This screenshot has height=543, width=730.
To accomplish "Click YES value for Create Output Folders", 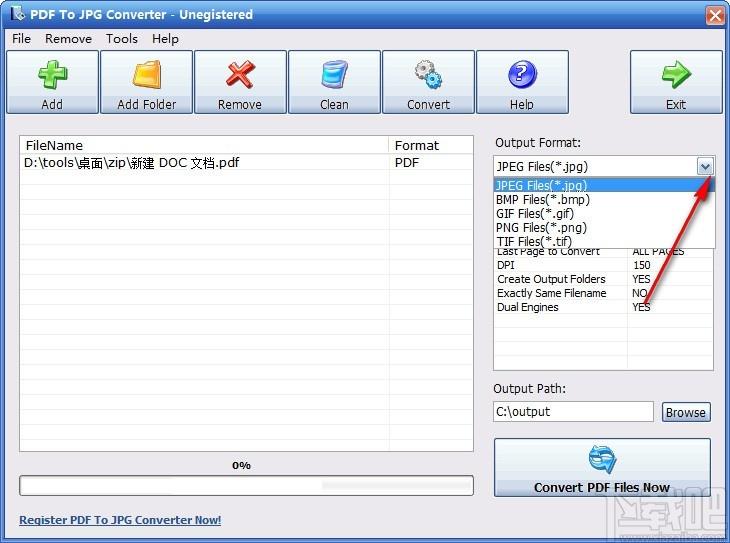I will tap(641, 279).
